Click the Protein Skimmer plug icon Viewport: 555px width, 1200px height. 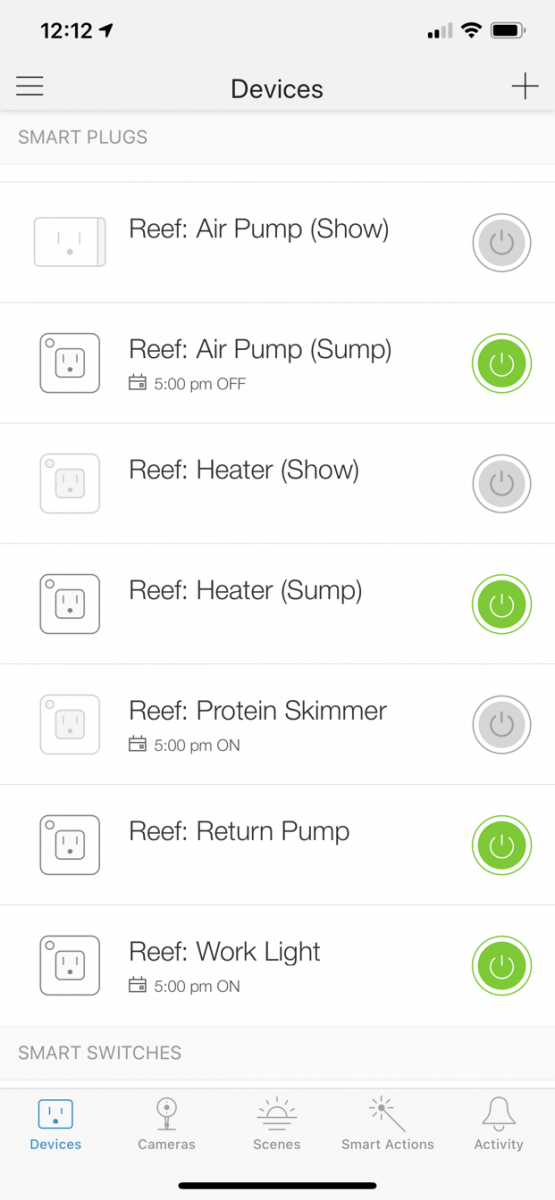[x=70, y=724]
